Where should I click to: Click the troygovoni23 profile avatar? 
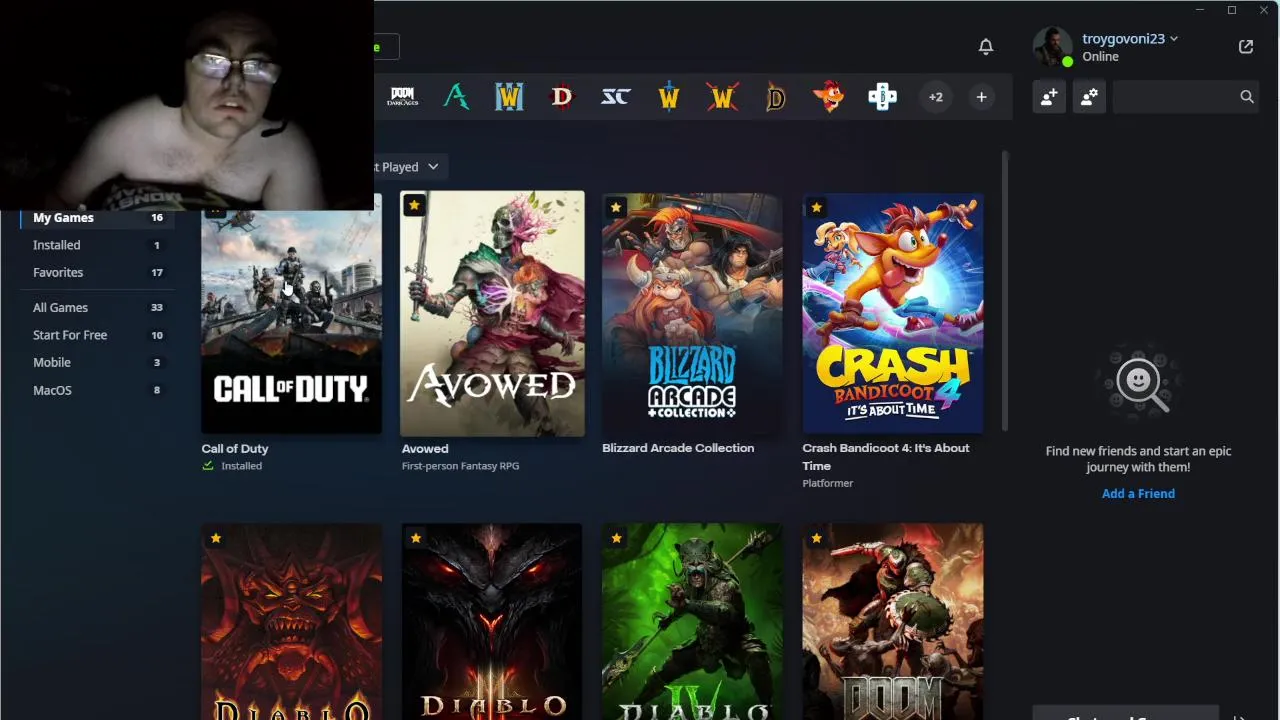point(1052,47)
